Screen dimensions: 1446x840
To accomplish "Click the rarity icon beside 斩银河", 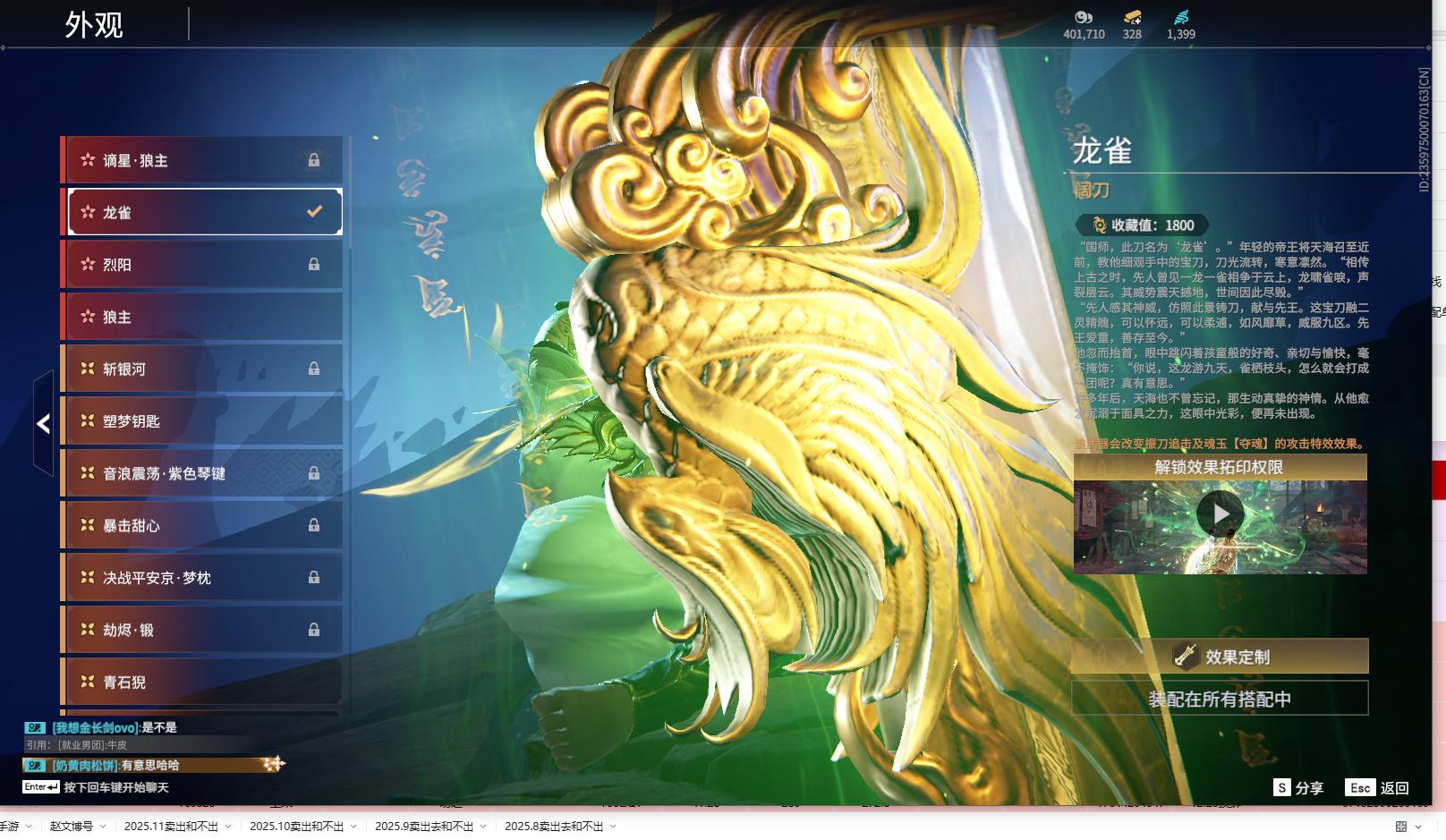I will 88,369.
